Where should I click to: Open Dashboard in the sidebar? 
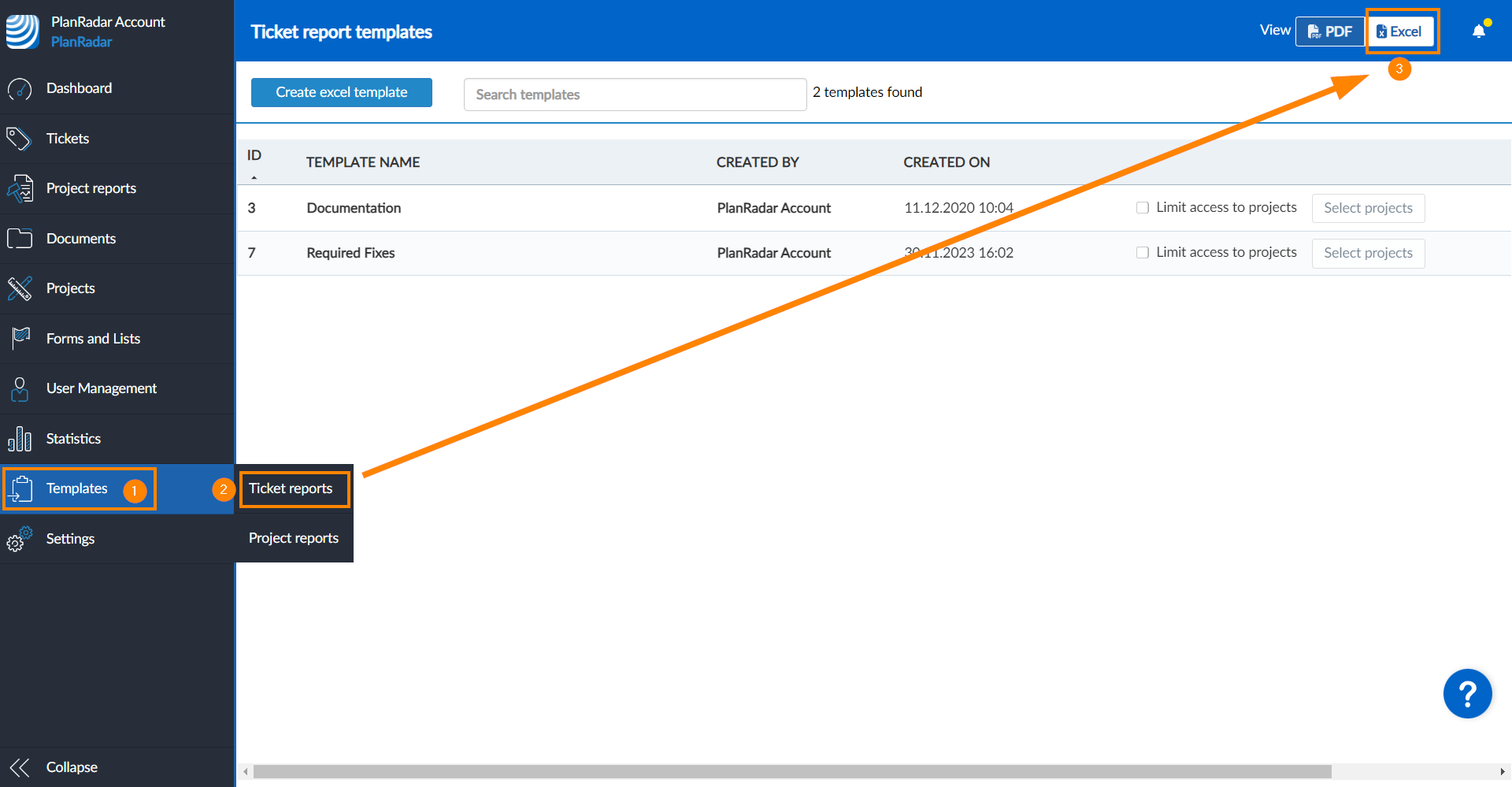79,88
